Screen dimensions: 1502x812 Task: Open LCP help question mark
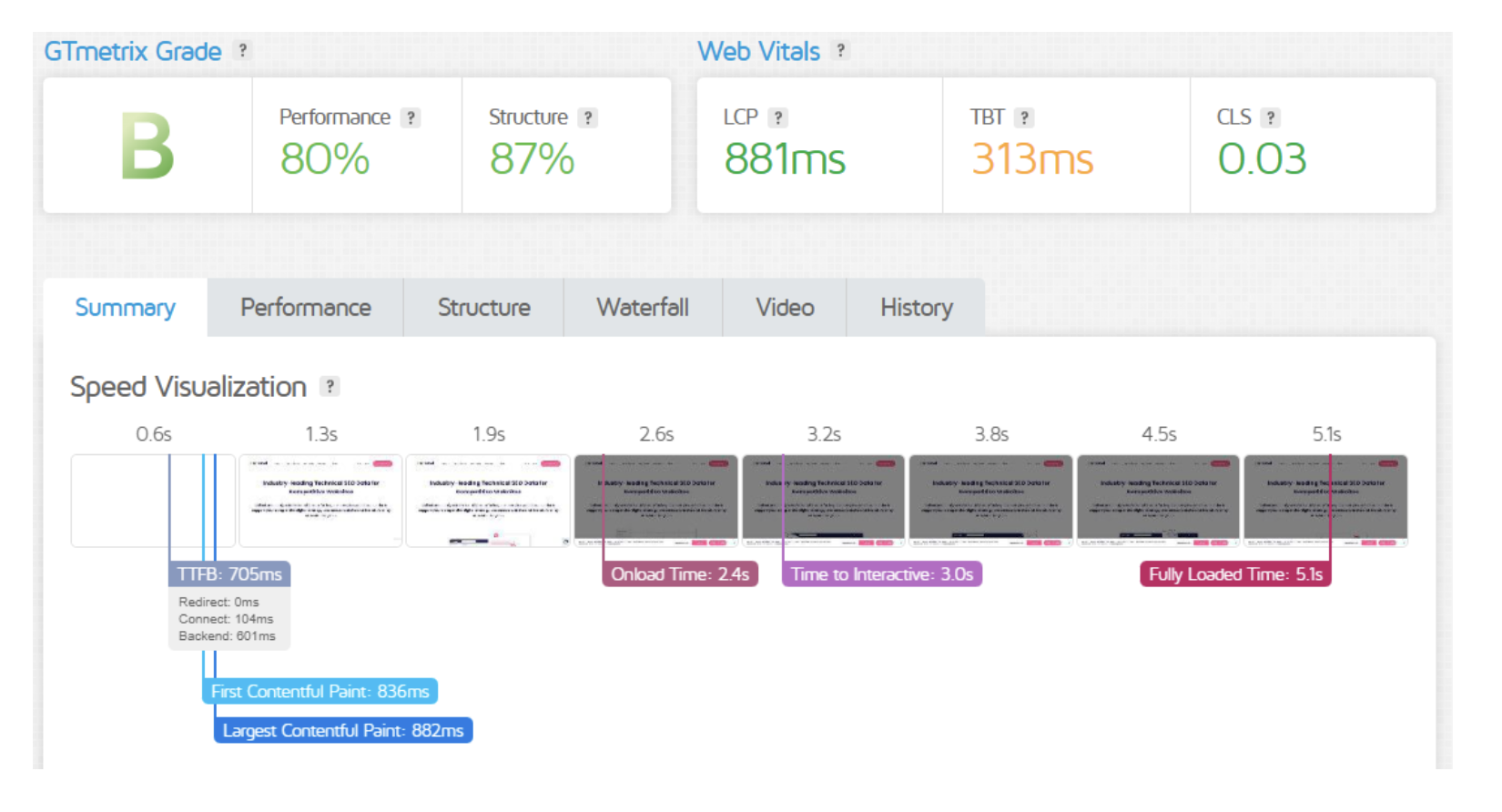(778, 118)
